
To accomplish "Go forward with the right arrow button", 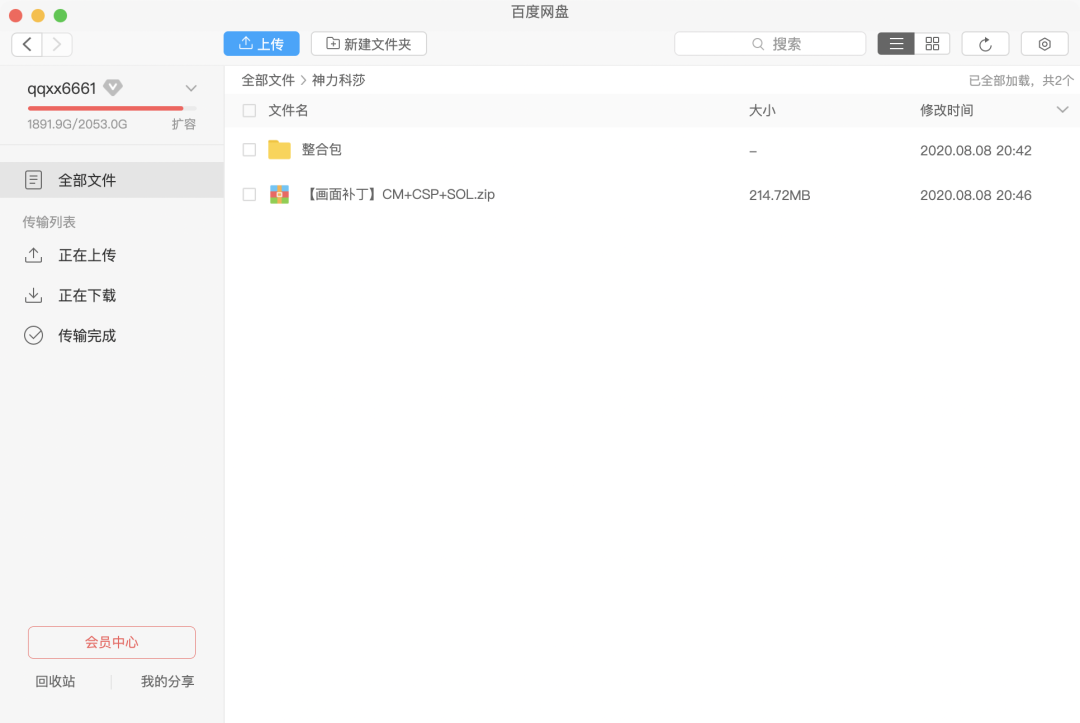I will pyautogui.click(x=57, y=45).
